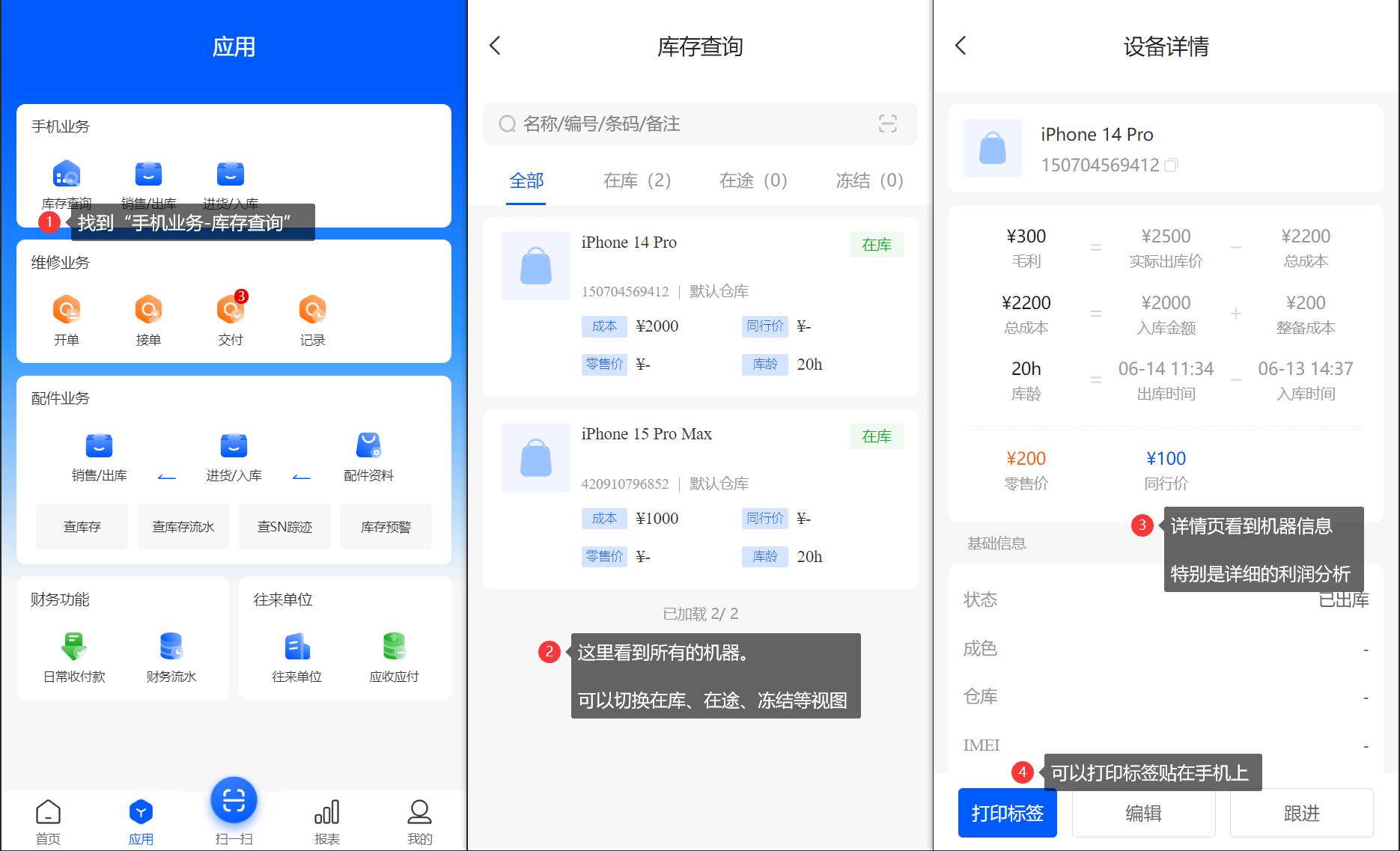Open 我的 profile tab

(420, 822)
